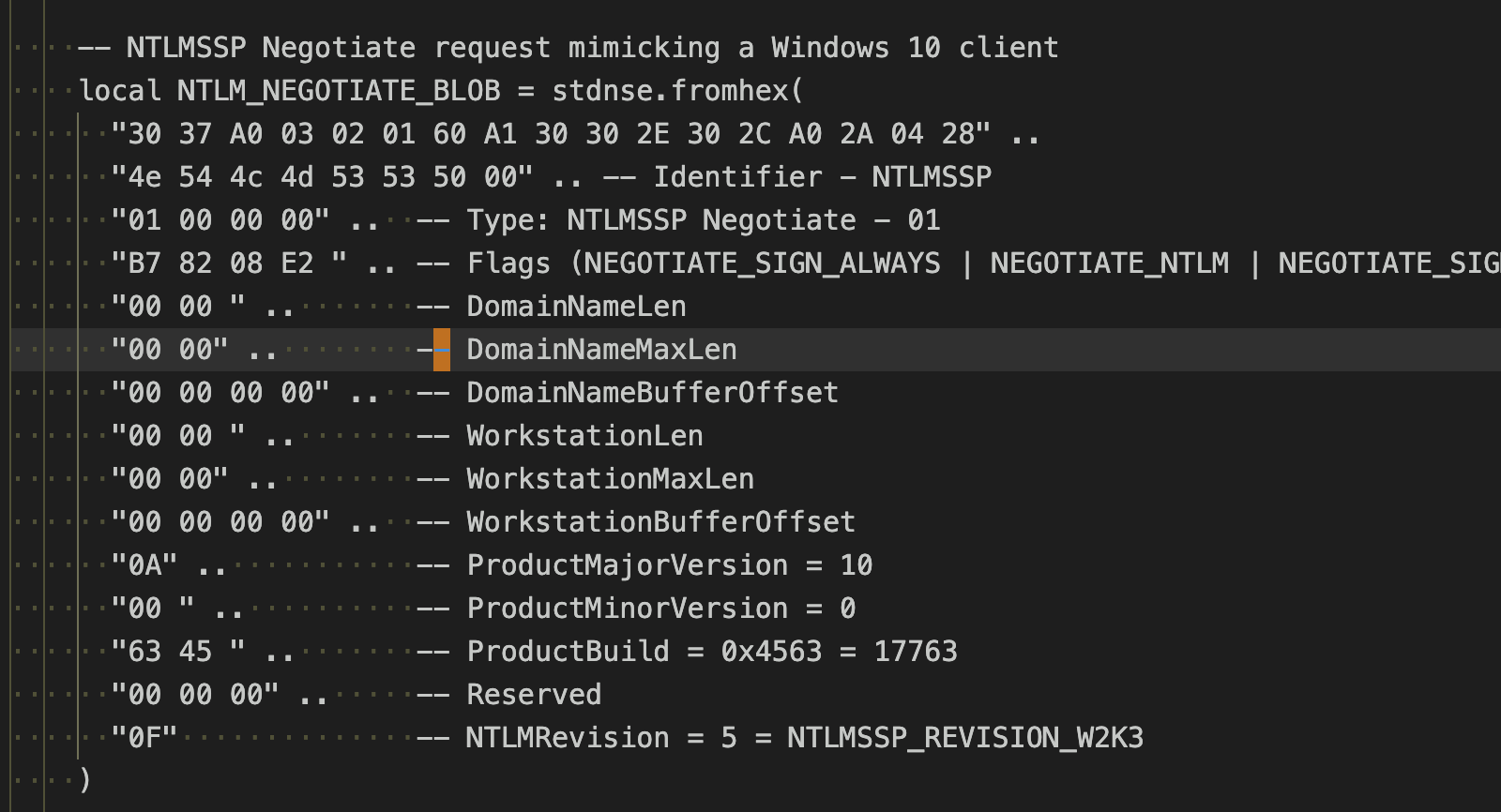Viewport: 1501px width, 812px height.
Task: Click the closing parenthesis on last line
Action: click(85, 780)
